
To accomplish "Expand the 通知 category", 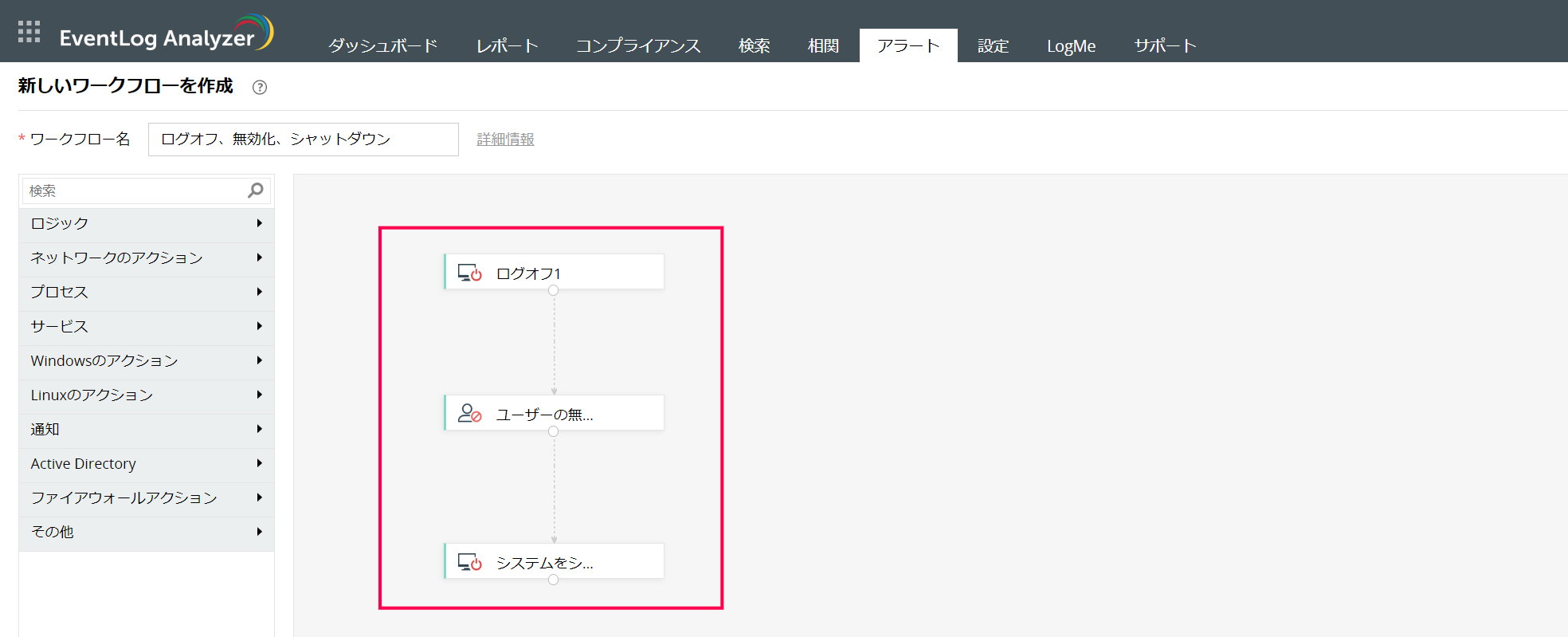I will [147, 430].
